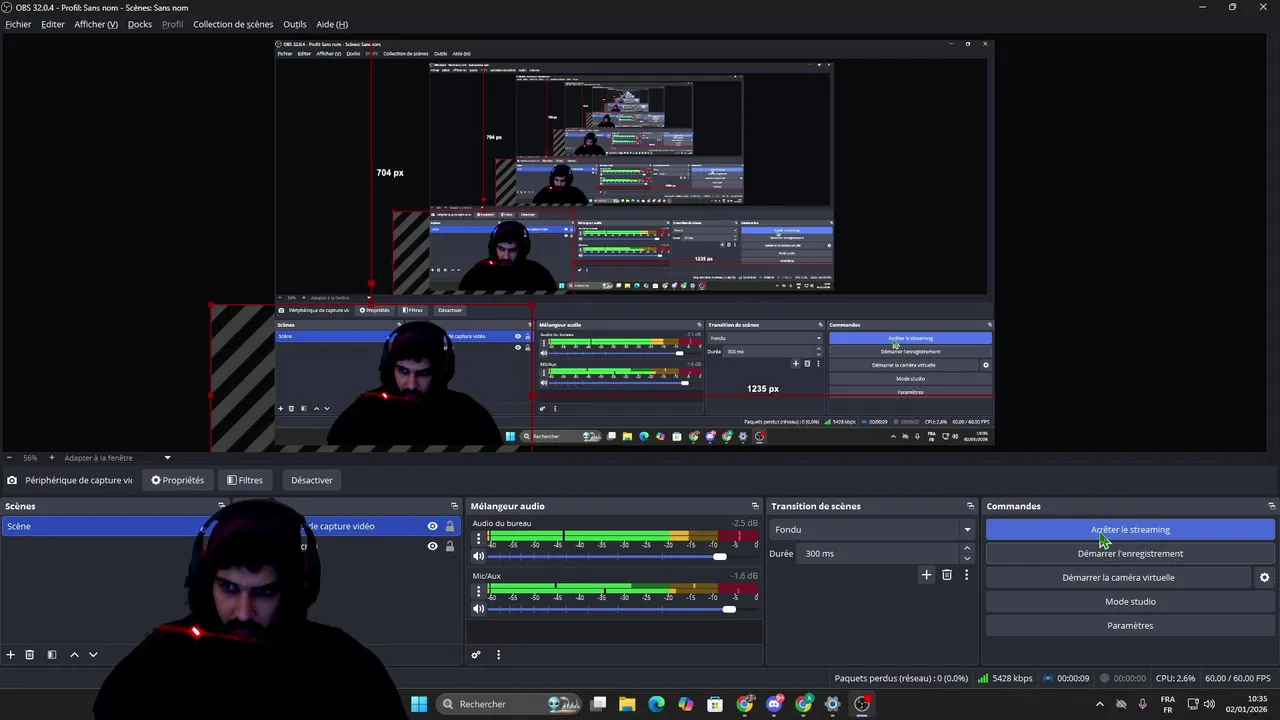Click Désactiver source button
This screenshot has width=1280, height=720.
(312, 480)
